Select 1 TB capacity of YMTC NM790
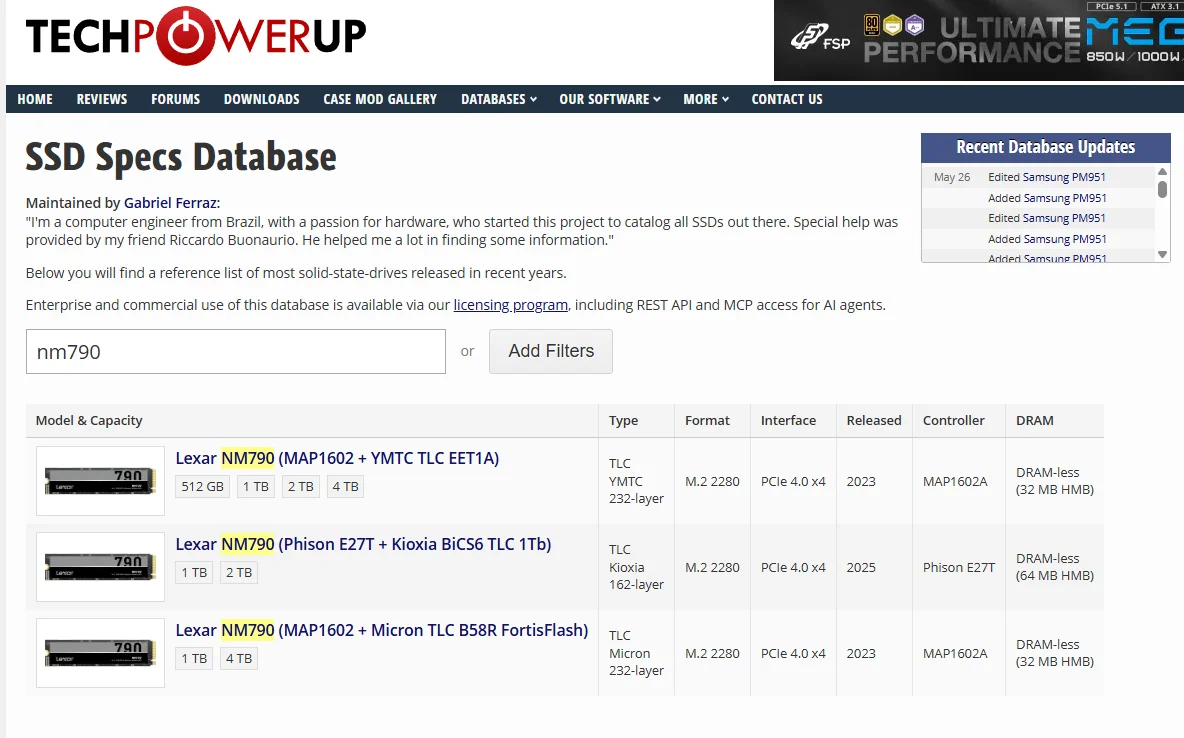 pyautogui.click(x=255, y=486)
